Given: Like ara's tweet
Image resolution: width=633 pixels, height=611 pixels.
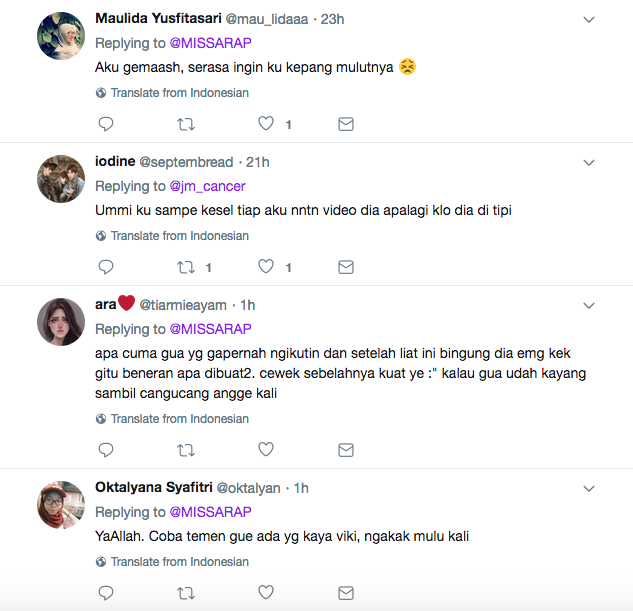Looking at the screenshot, I should tap(266, 450).
